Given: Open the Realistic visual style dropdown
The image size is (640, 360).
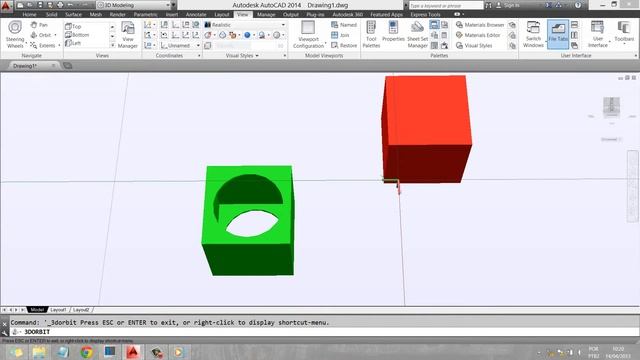Looking at the screenshot, I should (244, 25).
